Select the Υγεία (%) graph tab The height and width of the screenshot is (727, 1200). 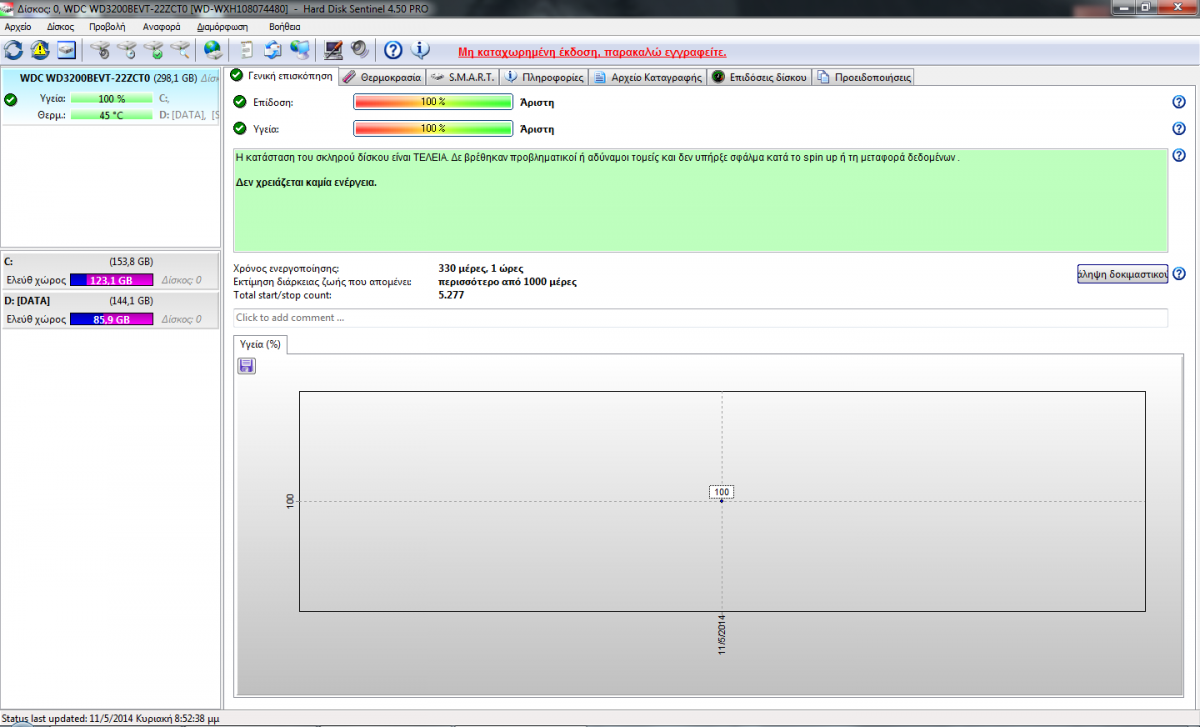click(x=260, y=343)
